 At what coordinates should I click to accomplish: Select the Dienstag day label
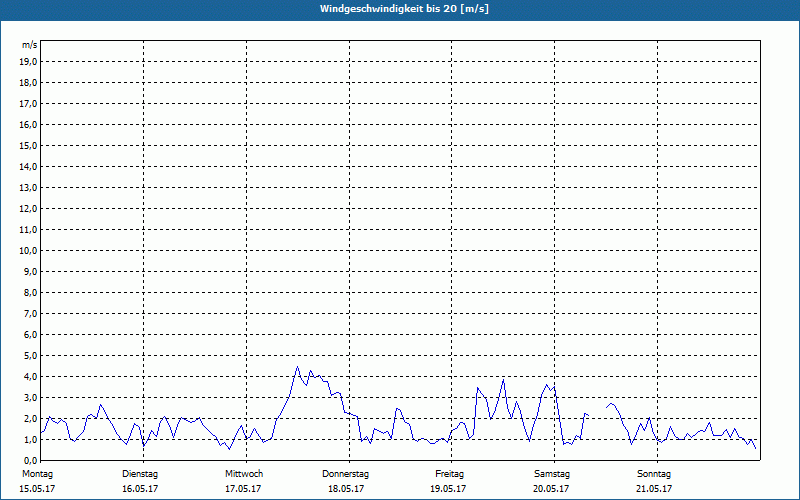pos(140,473)
